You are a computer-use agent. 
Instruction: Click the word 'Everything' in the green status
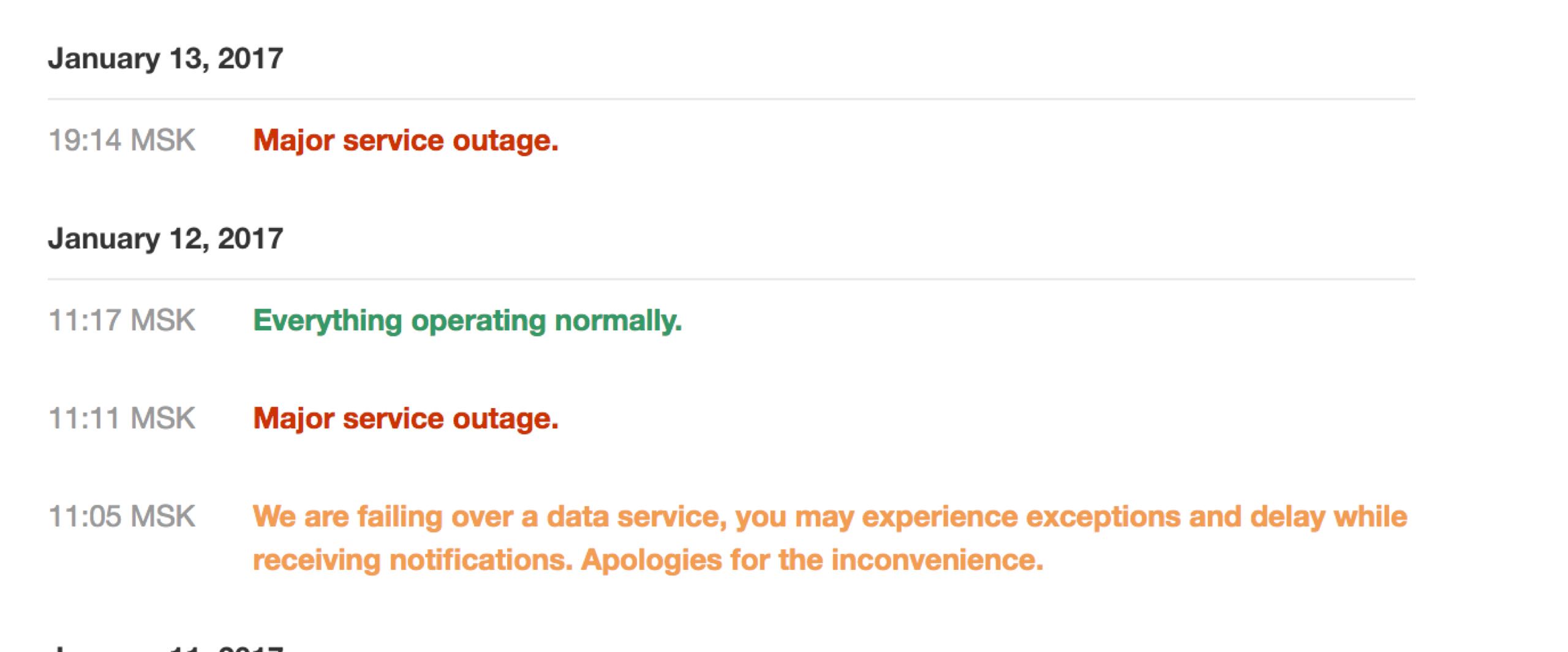pyautogui.click(x=328, y=320)
